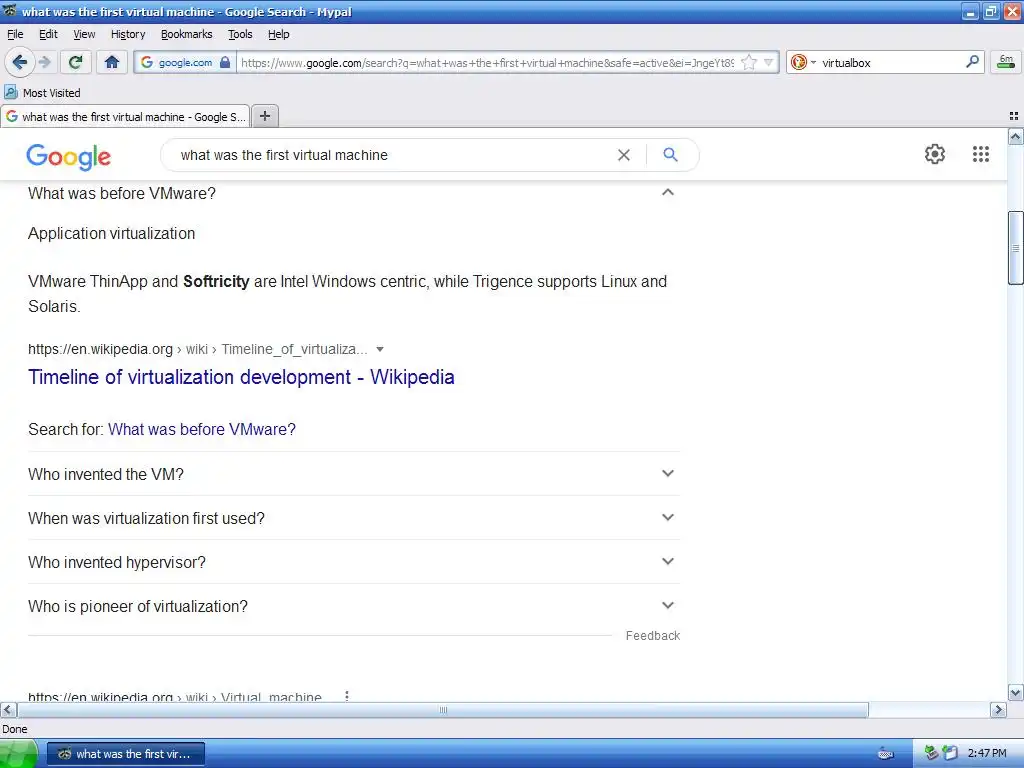Open Google settings gear
This screenshot has width=1024, height=768.
935,154
